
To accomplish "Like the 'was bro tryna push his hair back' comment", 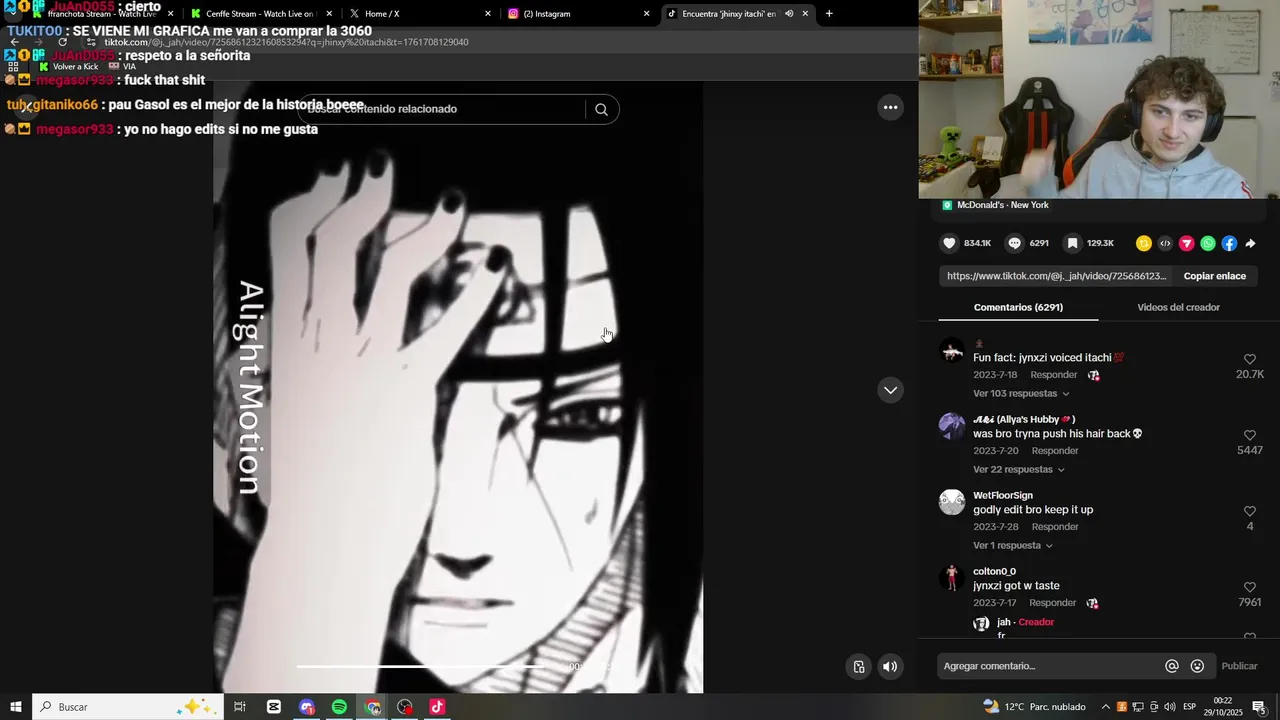I will (1250, 435).
